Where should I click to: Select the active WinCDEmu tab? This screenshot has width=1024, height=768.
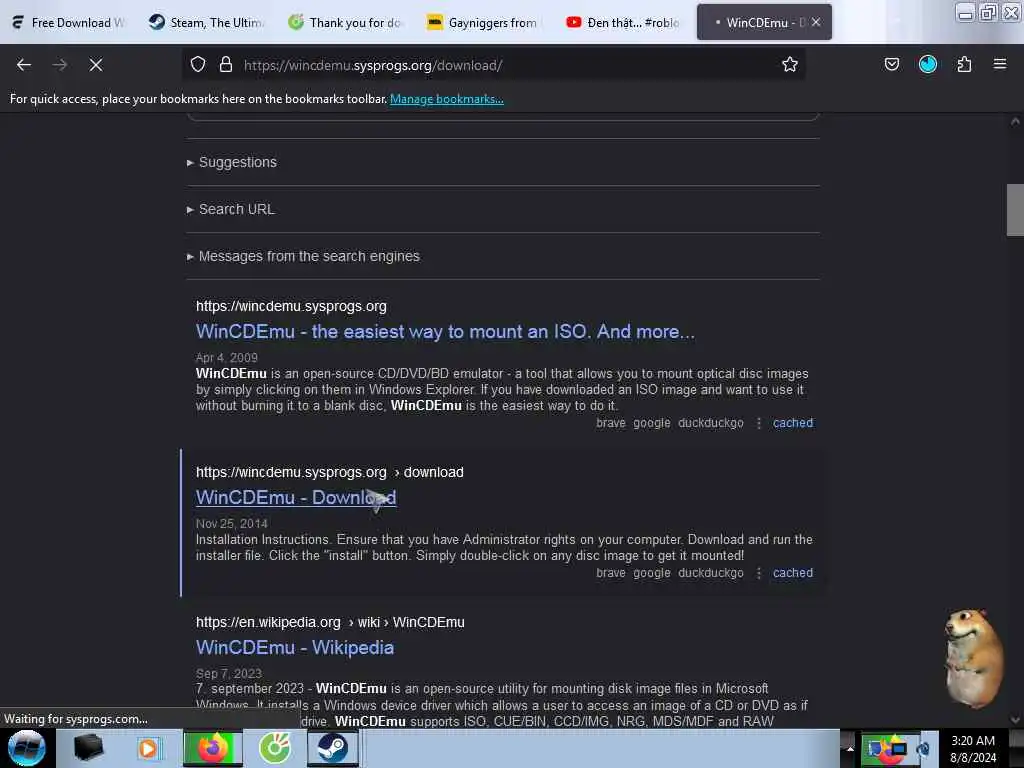point(756,23)
